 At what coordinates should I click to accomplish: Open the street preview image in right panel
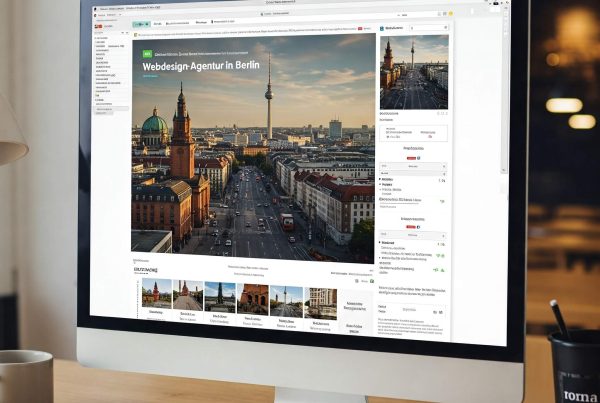(x=414, y=72)
